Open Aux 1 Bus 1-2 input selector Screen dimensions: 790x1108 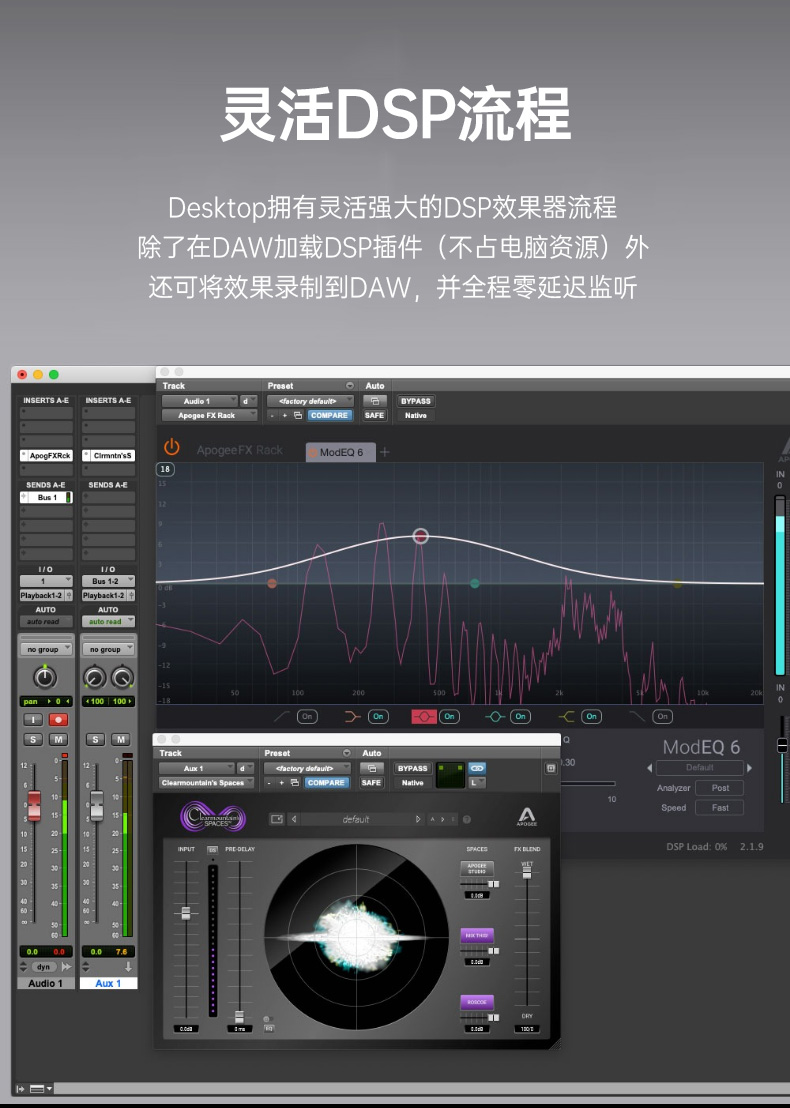coord(108,581)
